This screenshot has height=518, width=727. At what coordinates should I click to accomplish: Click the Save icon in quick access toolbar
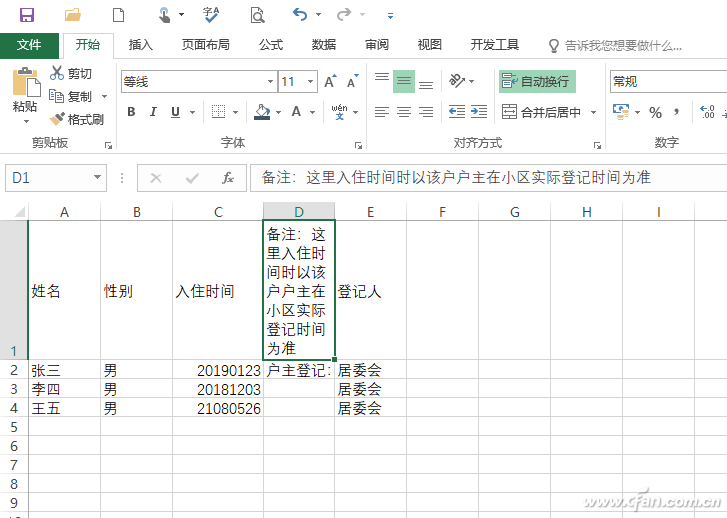(27, 15)
